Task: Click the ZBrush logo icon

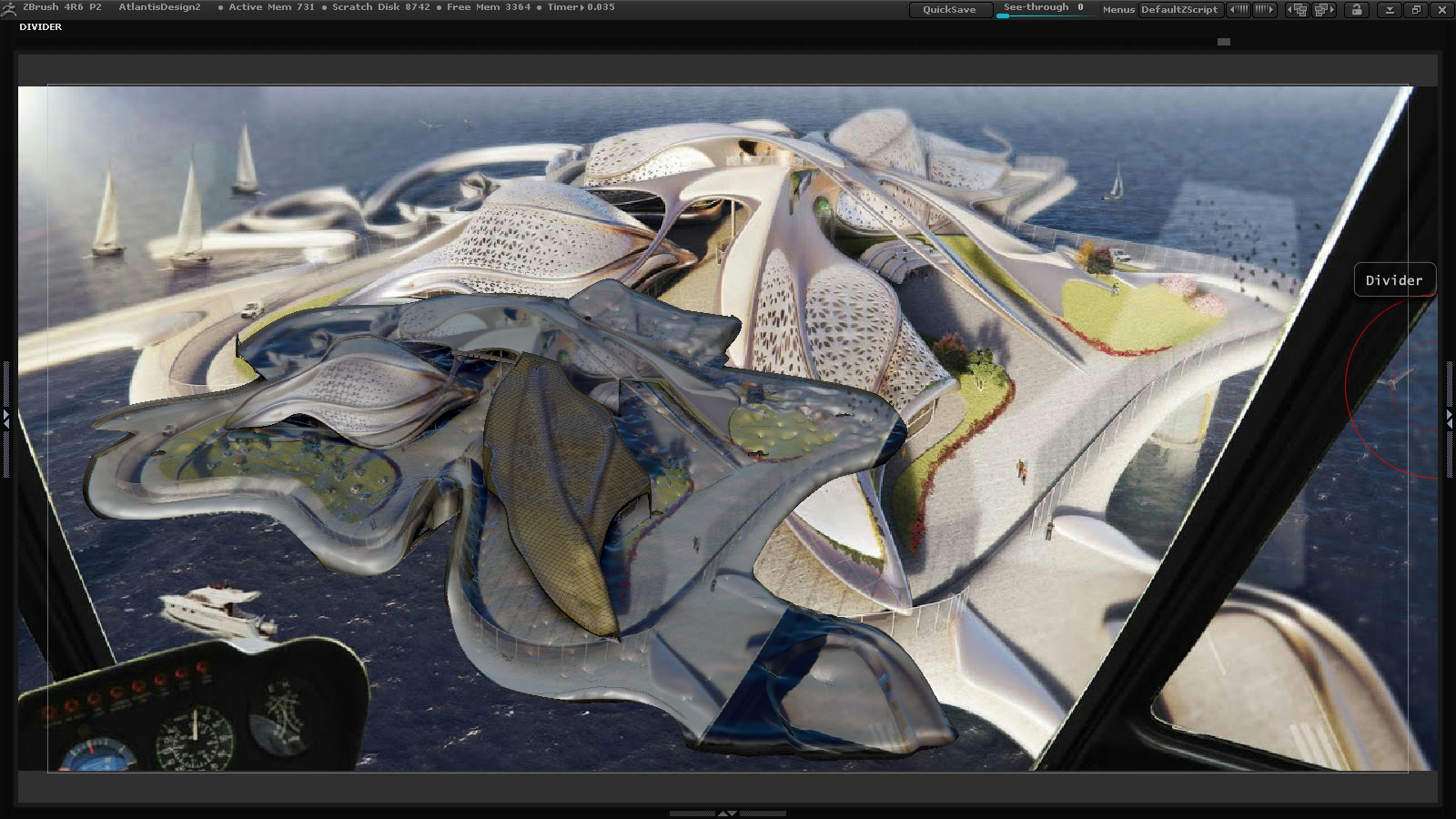Action: (x=8, y=7)
